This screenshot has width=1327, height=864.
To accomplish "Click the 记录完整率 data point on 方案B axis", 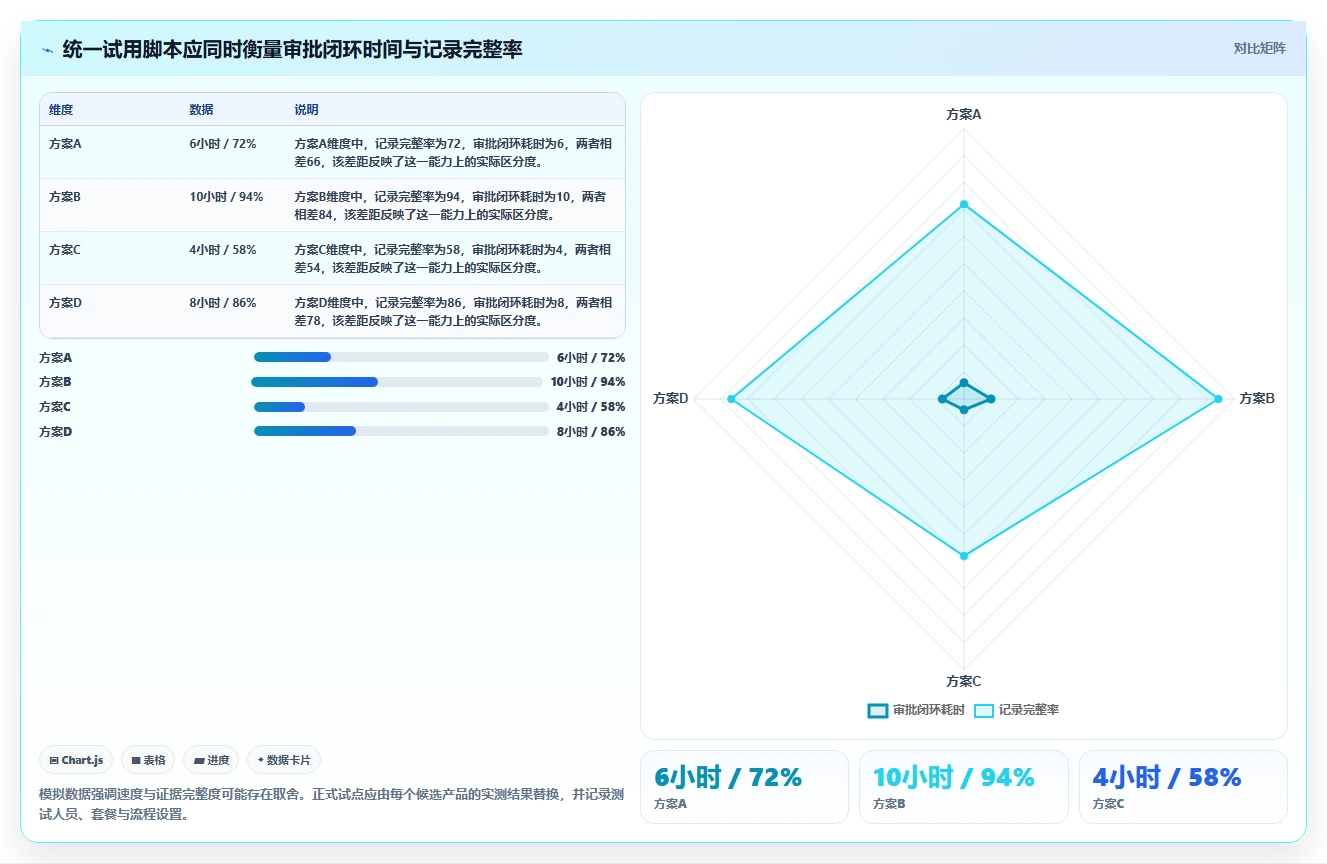I will click(1218, 399).
